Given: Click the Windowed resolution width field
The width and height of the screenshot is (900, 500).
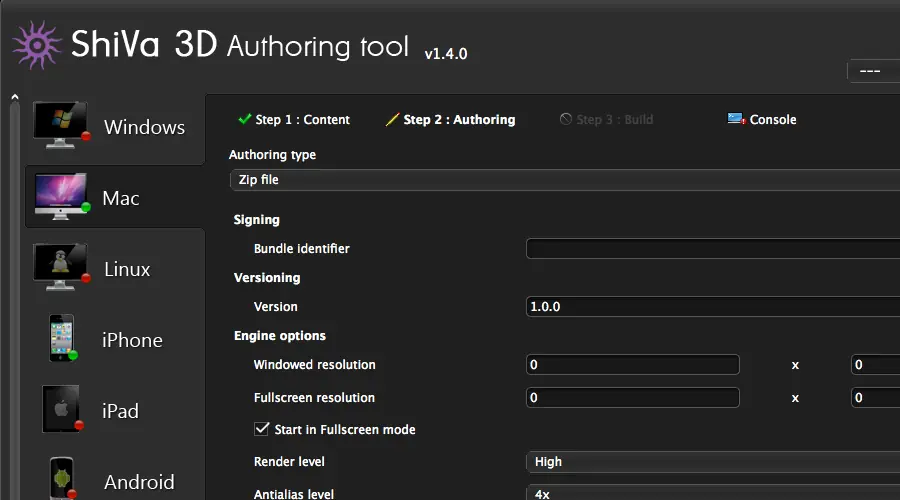Looking at the screenshot, I should point(633,365).
